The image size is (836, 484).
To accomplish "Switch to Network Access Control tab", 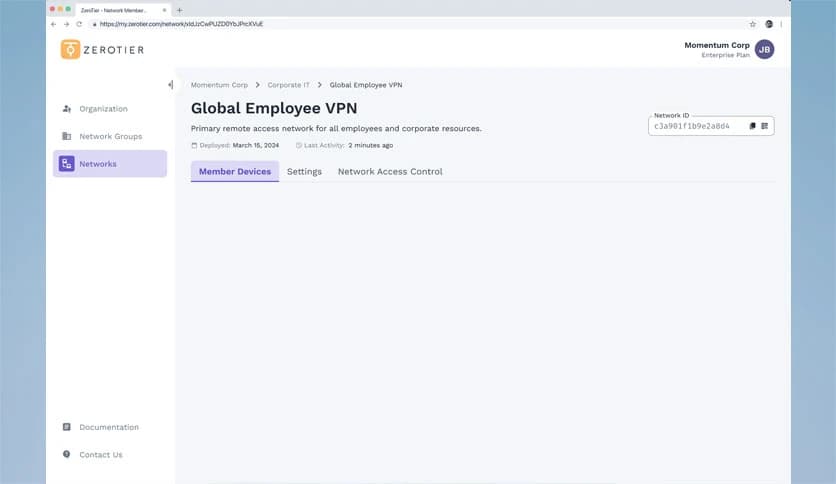I will (390, 172).
